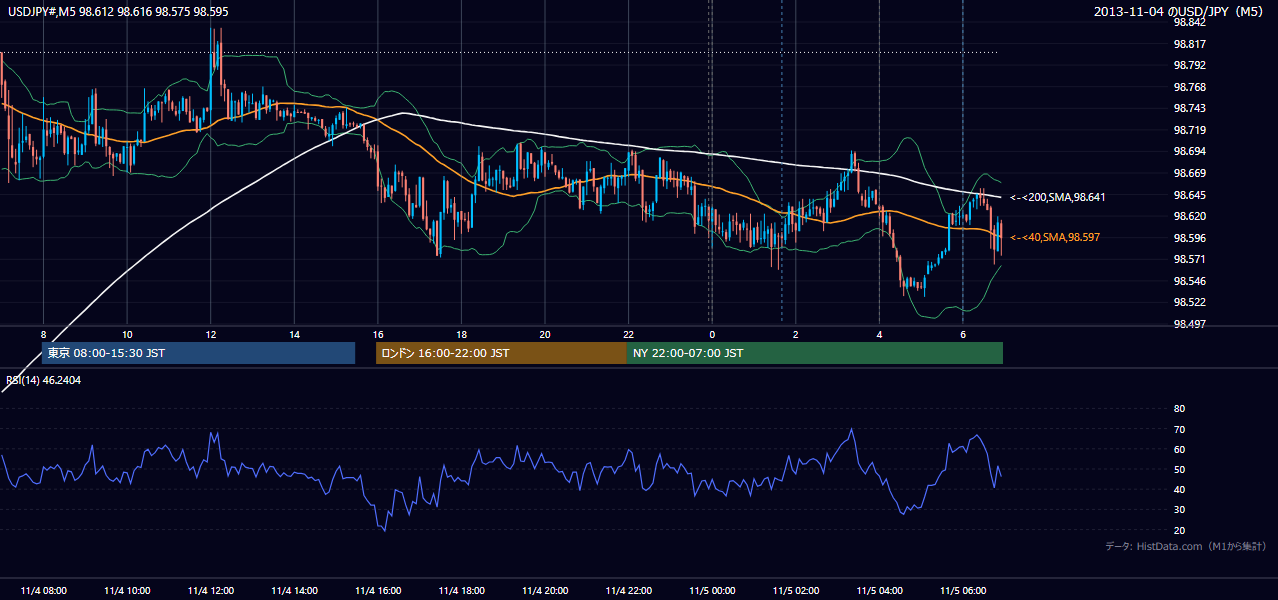Click the bottom time label 11/5 00:00
This screenshot has height=600, width=1278.
(x=711, y=591)
